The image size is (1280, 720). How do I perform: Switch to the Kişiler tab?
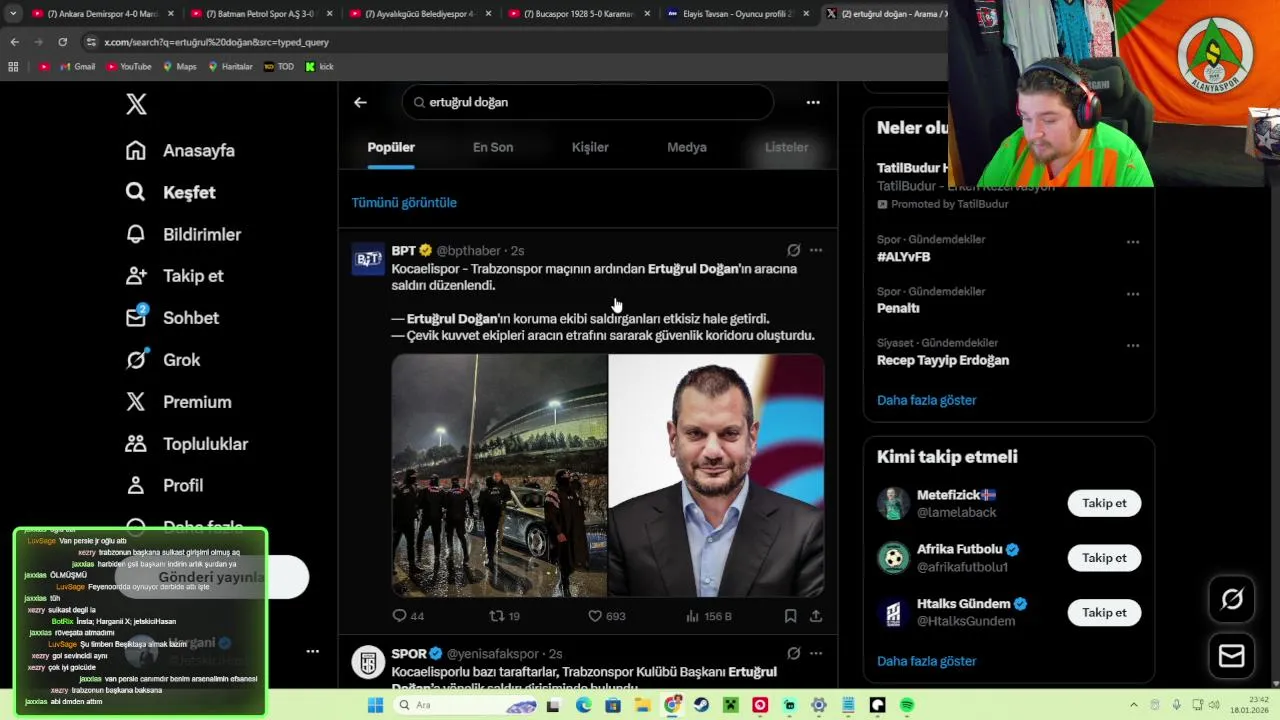(590, 147)
